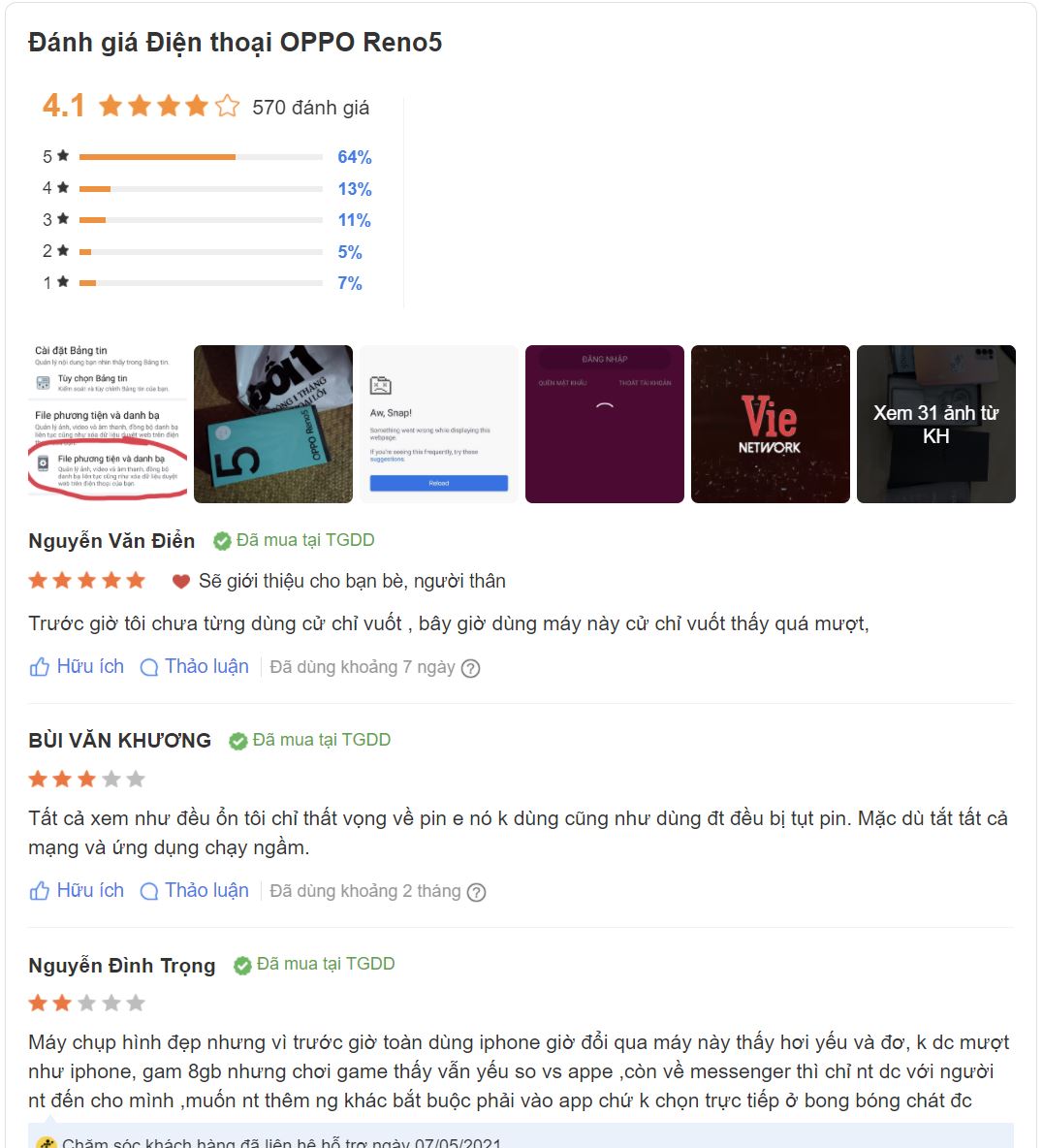This screenshot has height=1148, width=1043.
Task: Open the Vie Network customer photo
Action: pyautogui.click(x=770, y=424)
